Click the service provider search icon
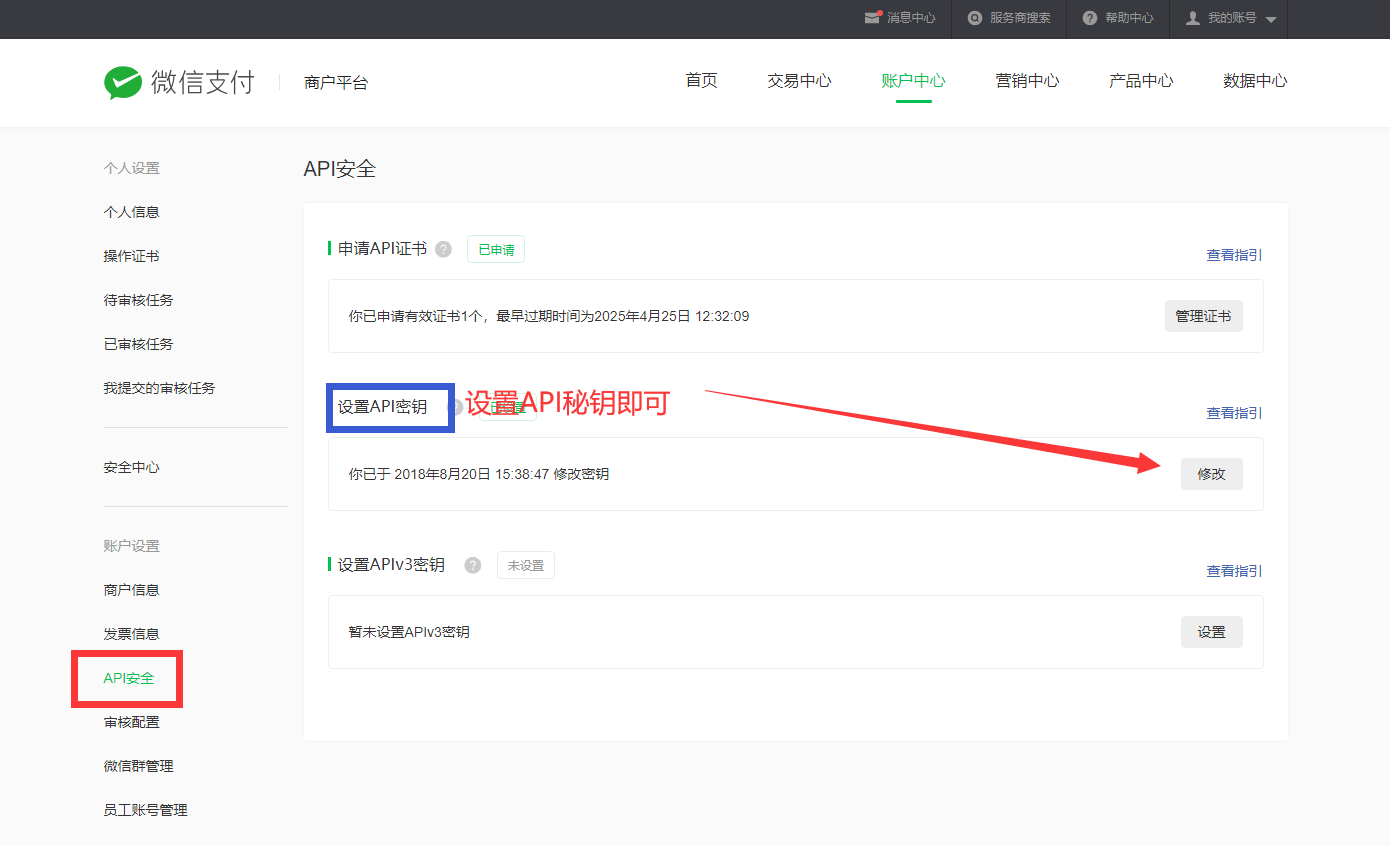This screenshot has height=846, width=1390. 974,18
